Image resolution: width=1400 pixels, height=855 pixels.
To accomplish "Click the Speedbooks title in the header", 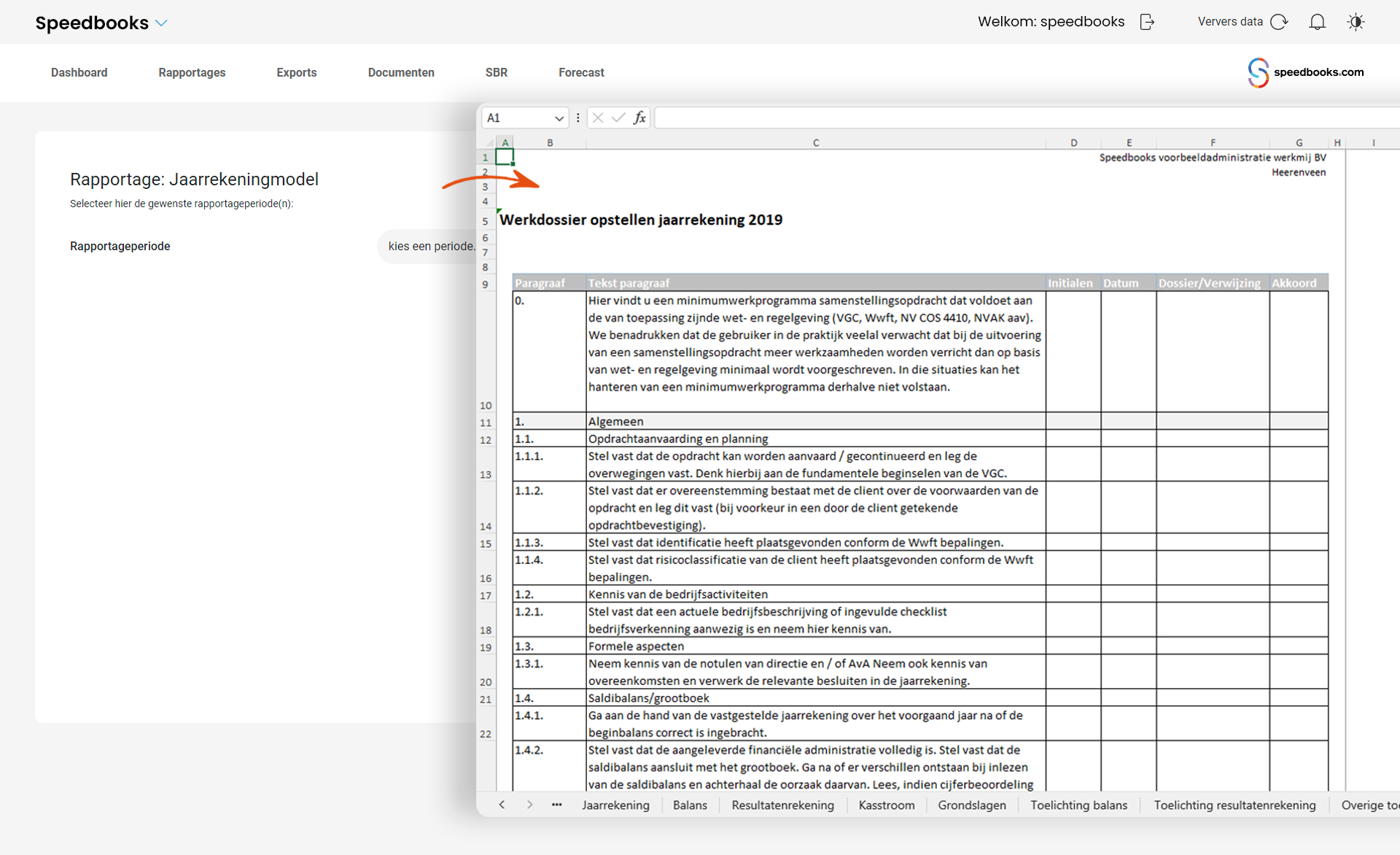I will point(92,23).
